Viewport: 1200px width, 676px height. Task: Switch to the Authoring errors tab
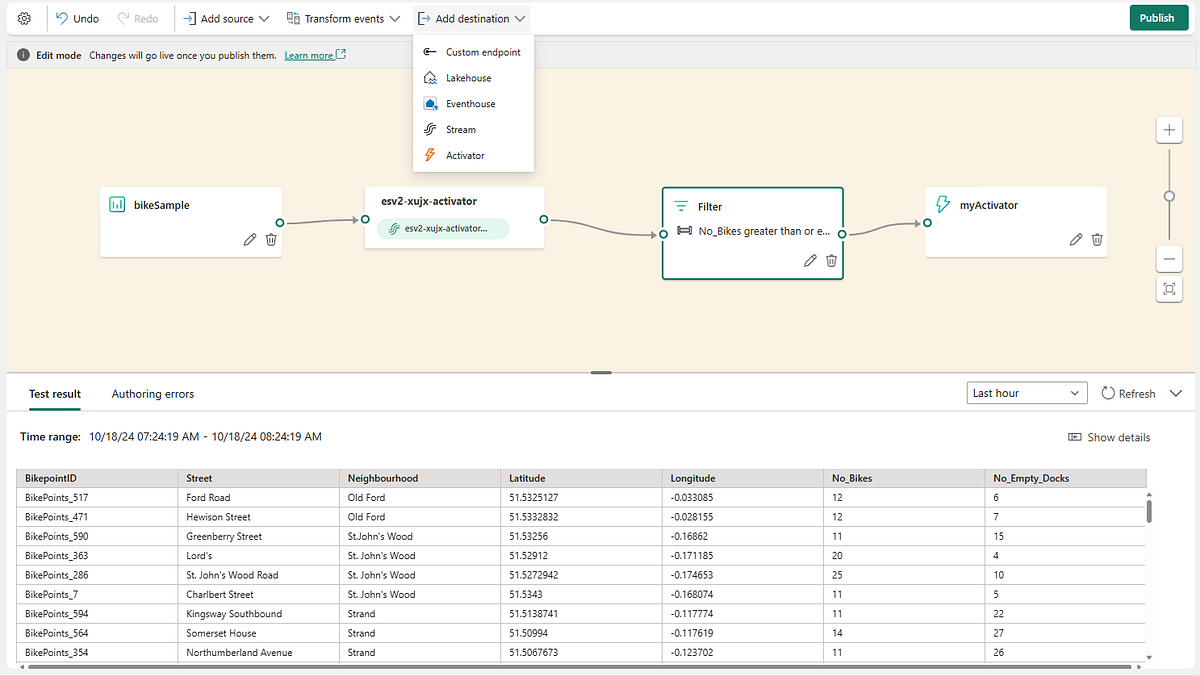point(153,394)
